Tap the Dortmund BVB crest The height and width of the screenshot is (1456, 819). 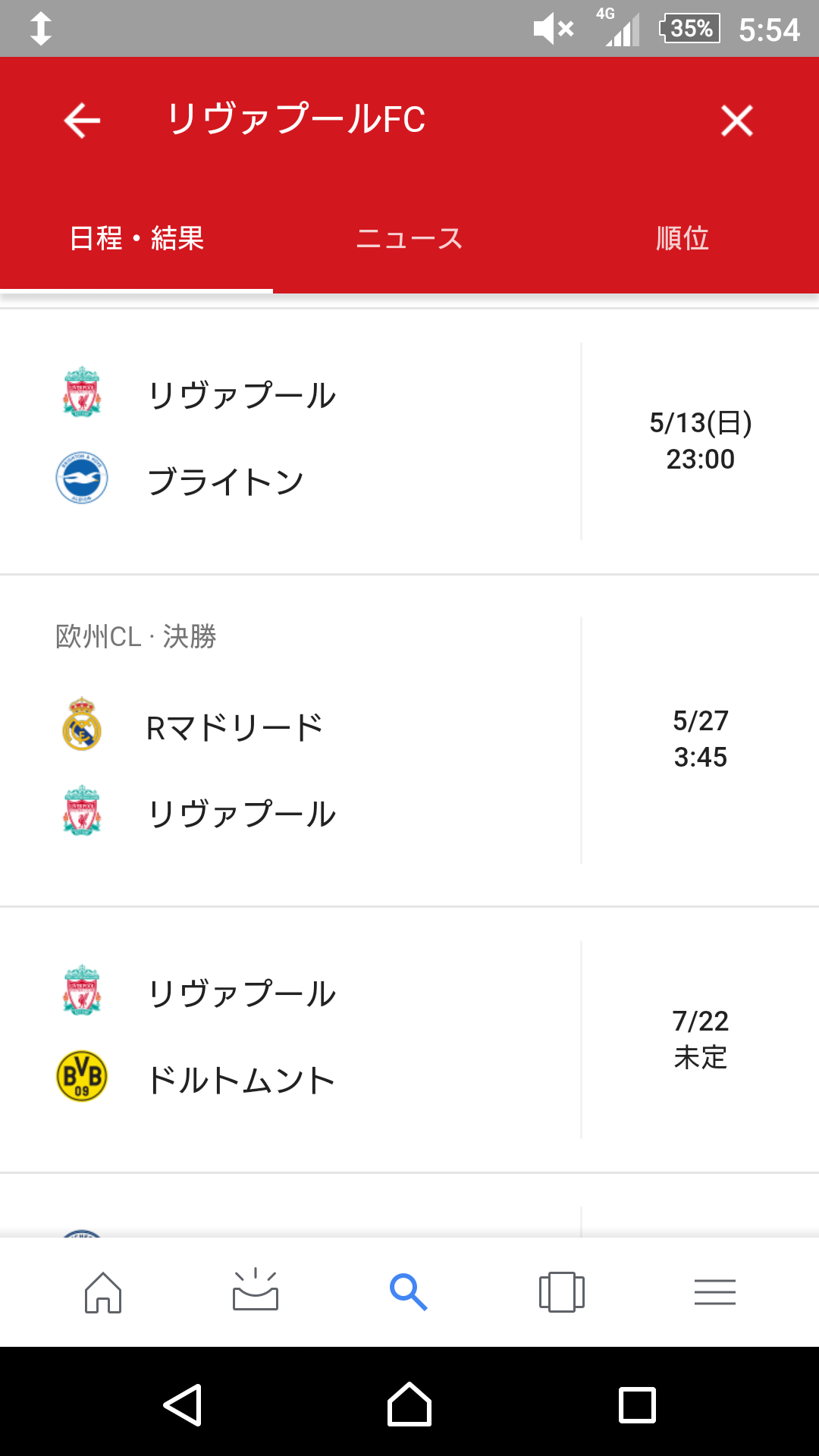(x=82, y=1076)
